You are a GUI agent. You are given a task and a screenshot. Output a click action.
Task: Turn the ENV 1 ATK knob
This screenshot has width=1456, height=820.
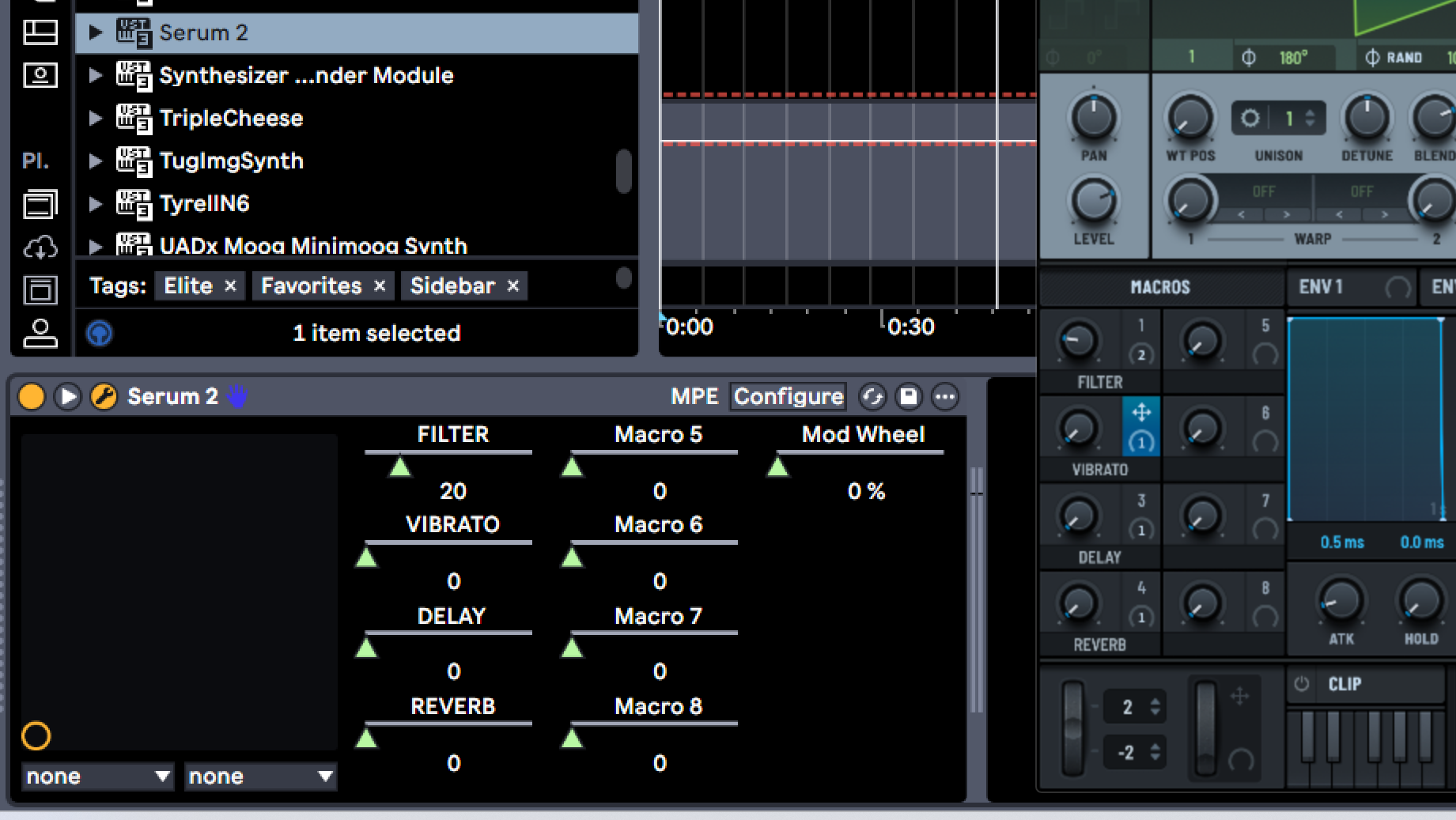coord(1341,602)
